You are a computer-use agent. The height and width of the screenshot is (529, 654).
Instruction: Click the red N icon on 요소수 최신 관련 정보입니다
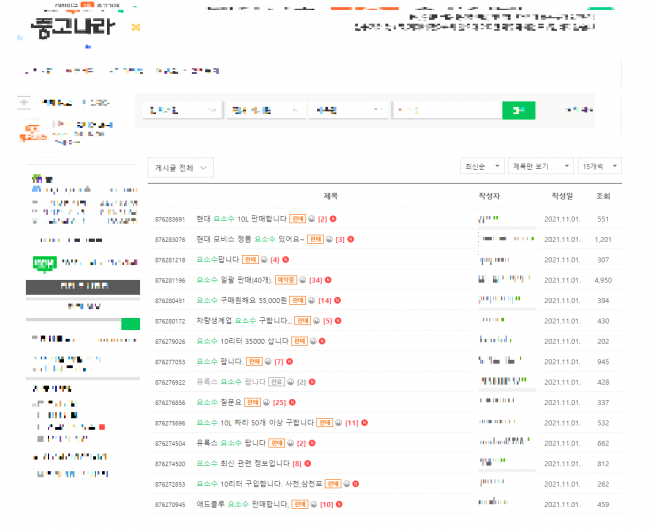coord(308,464)
